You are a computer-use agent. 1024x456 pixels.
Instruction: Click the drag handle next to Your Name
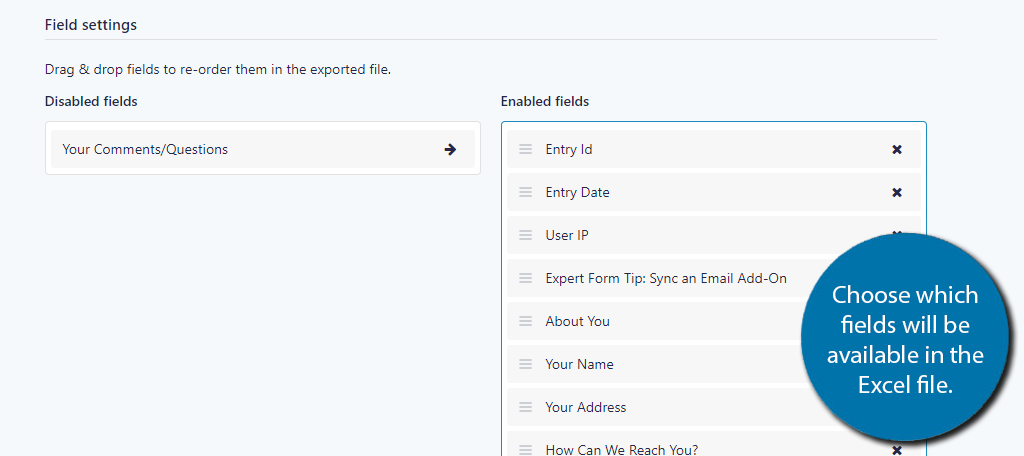pos(526,364)
